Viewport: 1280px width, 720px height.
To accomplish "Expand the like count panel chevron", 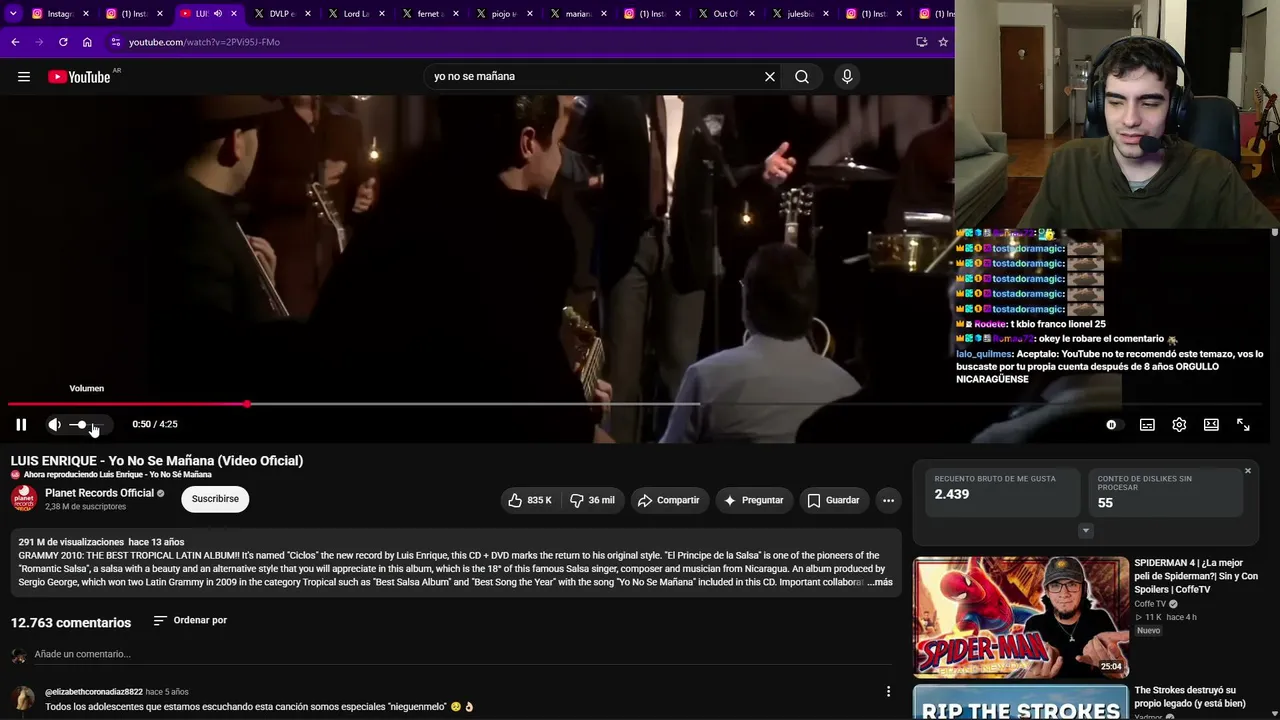I will [x=1086, y=530].
